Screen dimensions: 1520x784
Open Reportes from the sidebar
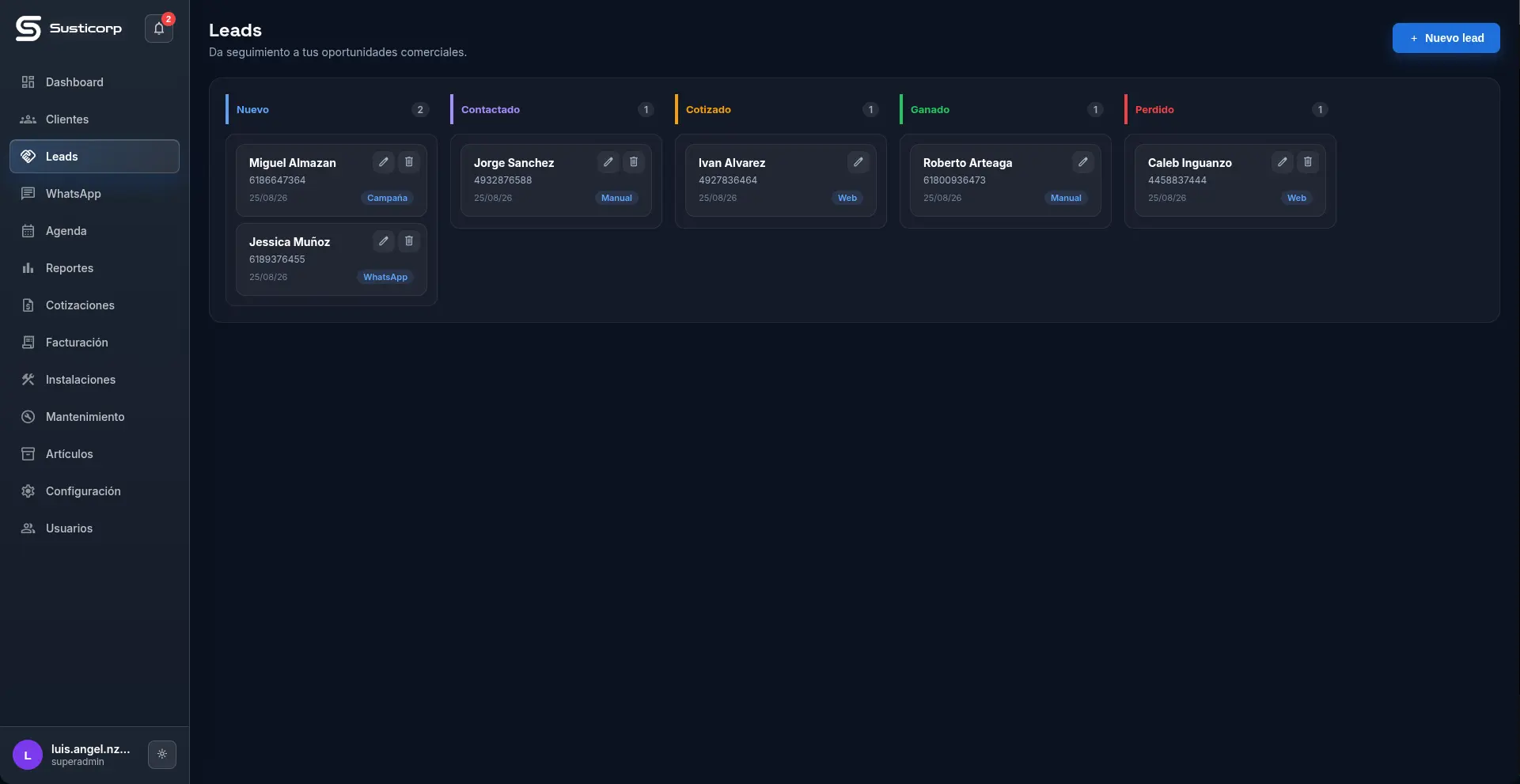click(x=94, y=268)
